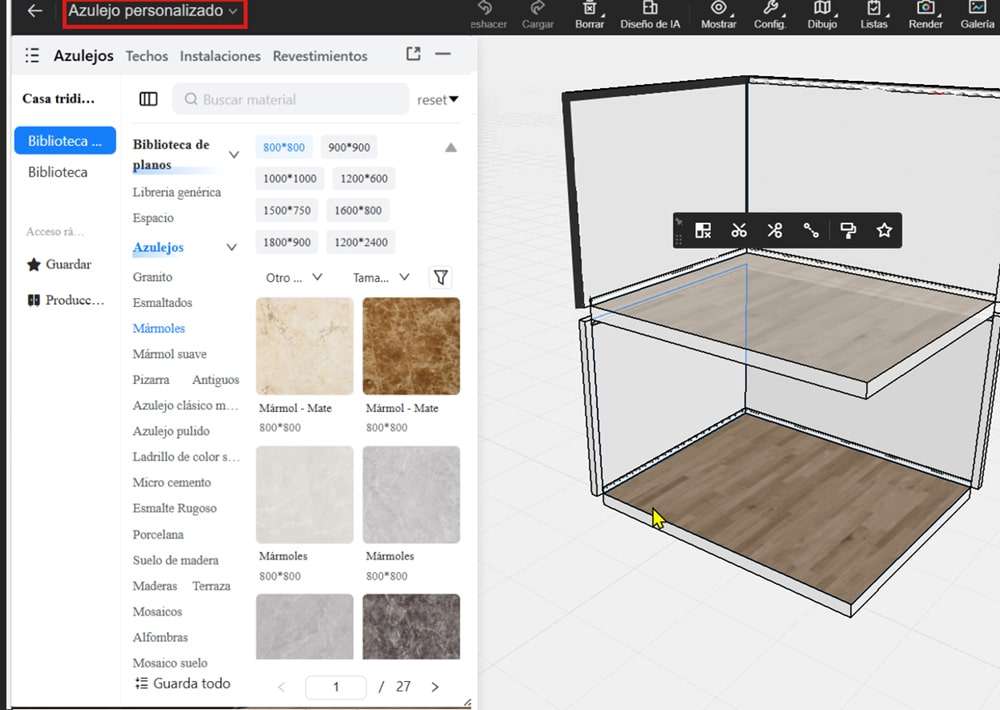Pick the cream Mármol - Mate swatch

point(305,346)
